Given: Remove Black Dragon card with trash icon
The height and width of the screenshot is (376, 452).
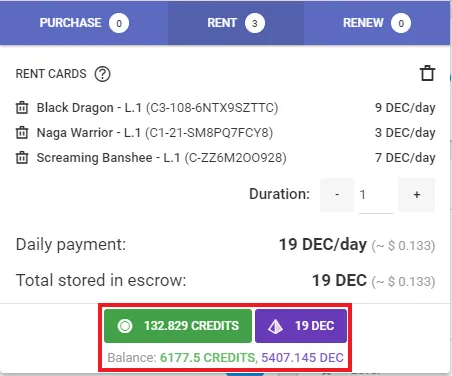Looking at the screenshot, I should click(x=22, y=108).
